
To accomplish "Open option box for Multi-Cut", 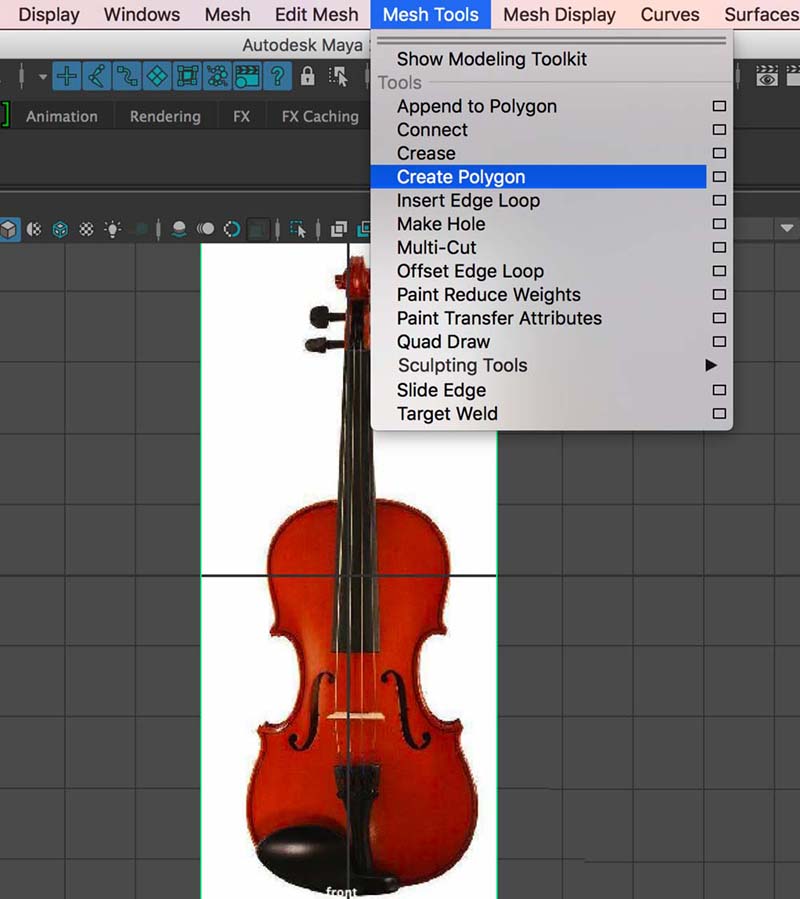I will point(718,248).
